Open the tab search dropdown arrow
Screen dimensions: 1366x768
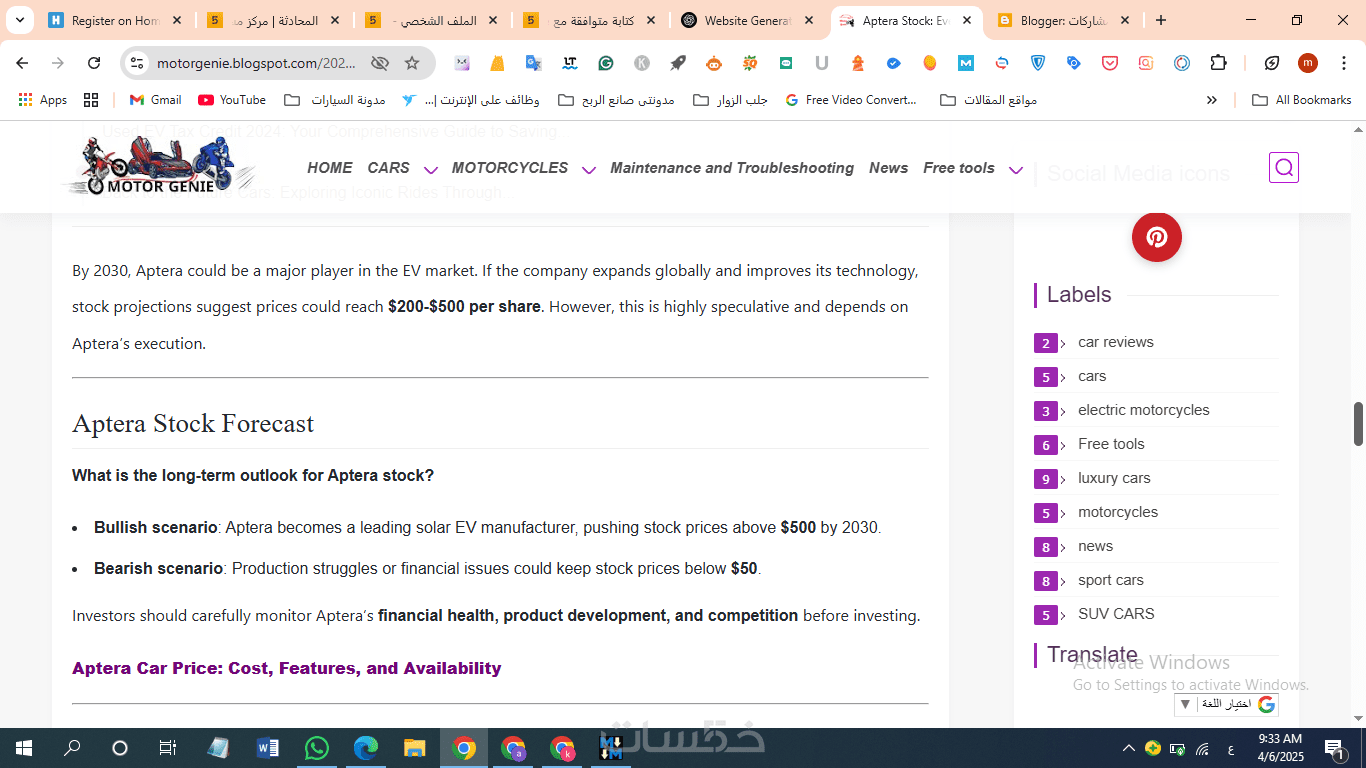(x=20, y=20)
